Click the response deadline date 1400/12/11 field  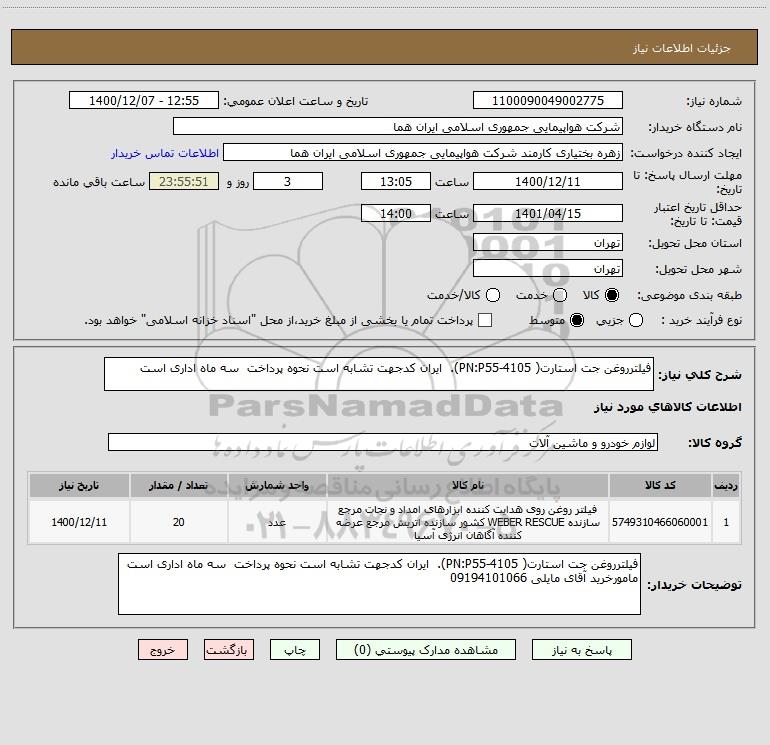click(x=548, y=181)
